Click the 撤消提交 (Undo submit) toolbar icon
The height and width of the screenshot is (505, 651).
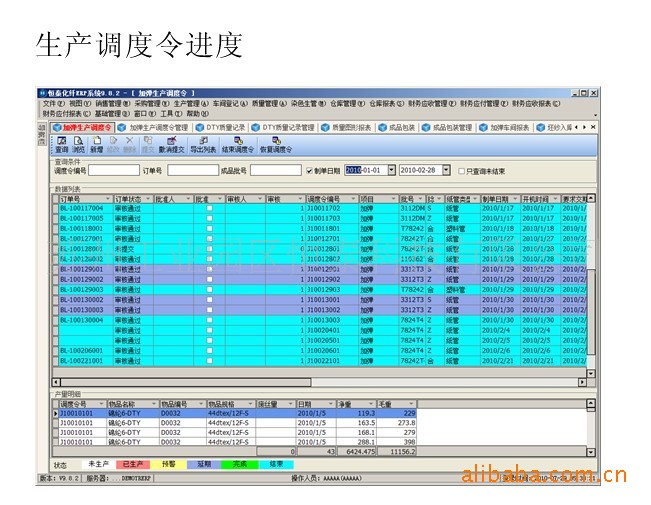(x=171, y=145)
